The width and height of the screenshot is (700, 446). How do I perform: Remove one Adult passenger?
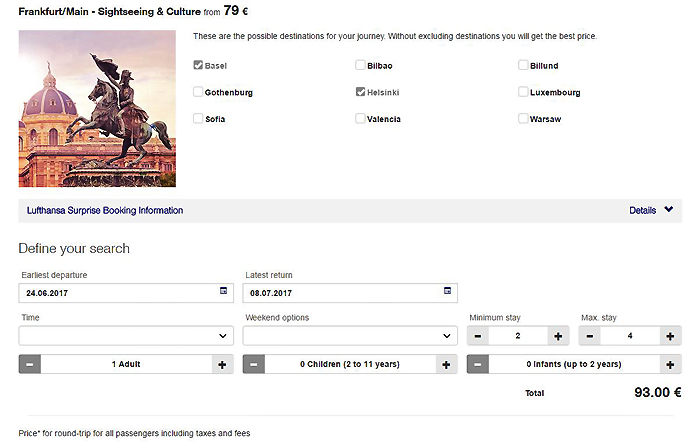point(30,365)
